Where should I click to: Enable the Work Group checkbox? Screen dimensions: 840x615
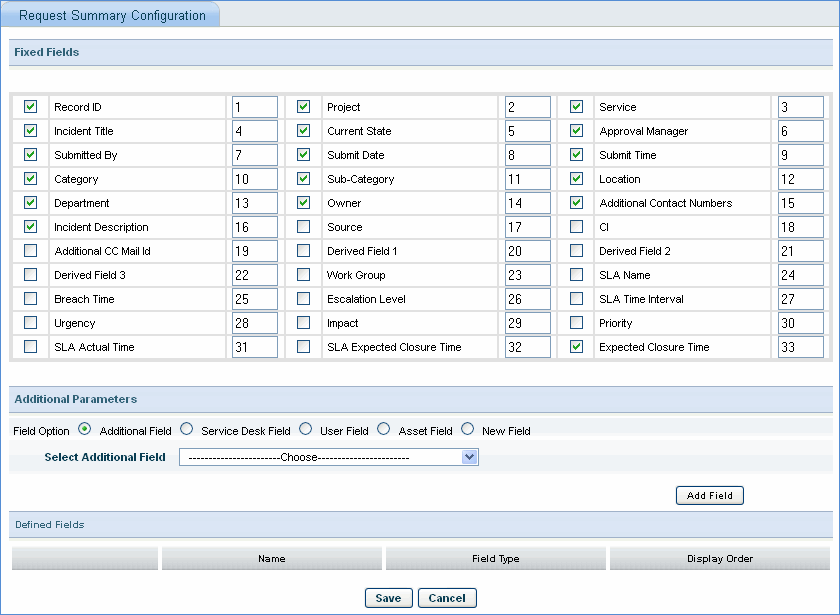click(303, 275)
